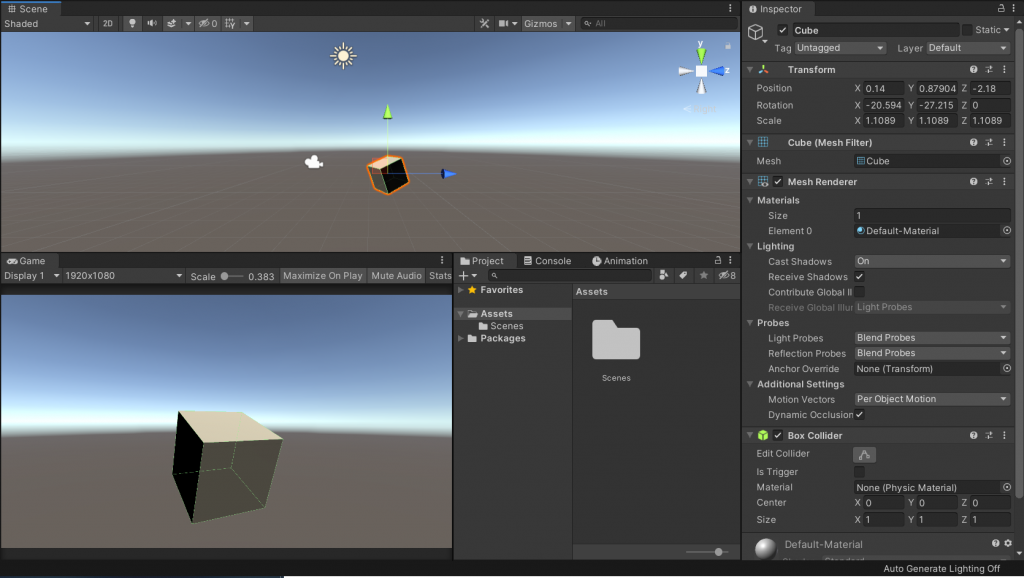Disable the Box Collider component checkbox
Viewport: 1024px width, 578px height.
point(778,435)
